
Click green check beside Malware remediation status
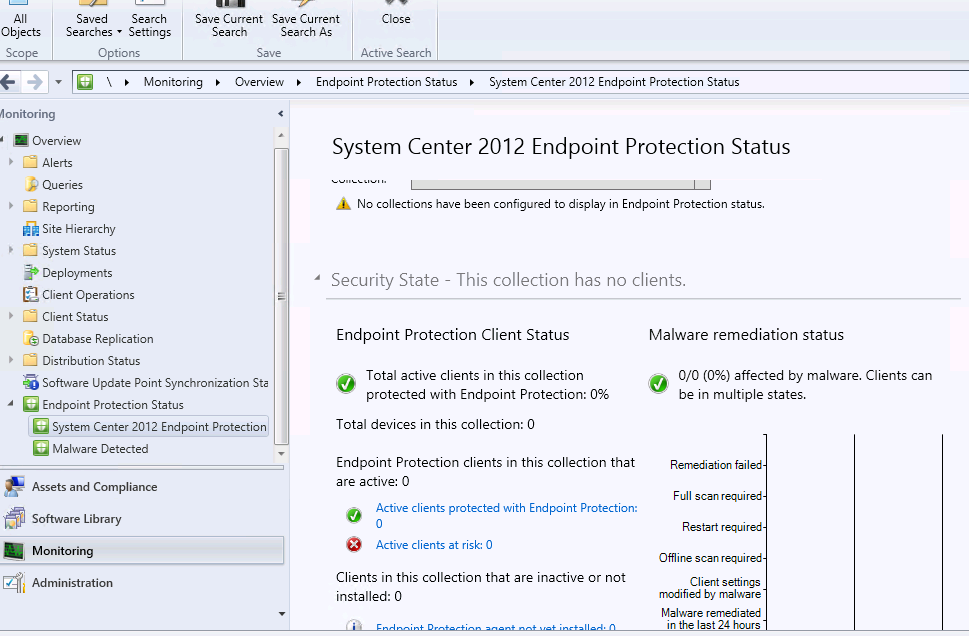click(x=659, y=384)
